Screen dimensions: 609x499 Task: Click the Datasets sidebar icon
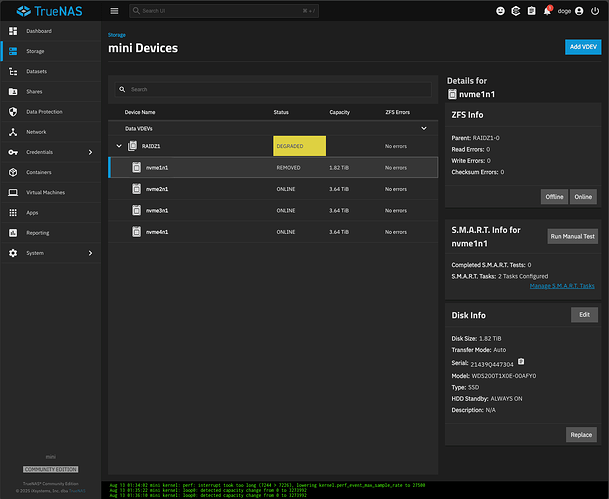pyautogui.click(x=13, y=71)
